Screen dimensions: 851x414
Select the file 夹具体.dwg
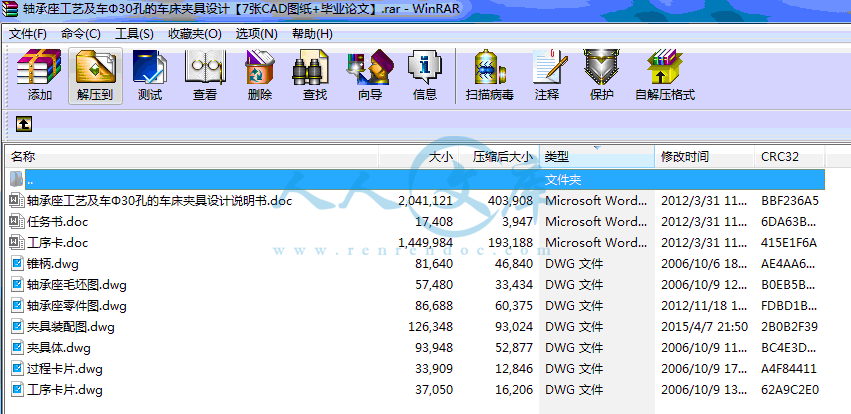pos(59,348)
